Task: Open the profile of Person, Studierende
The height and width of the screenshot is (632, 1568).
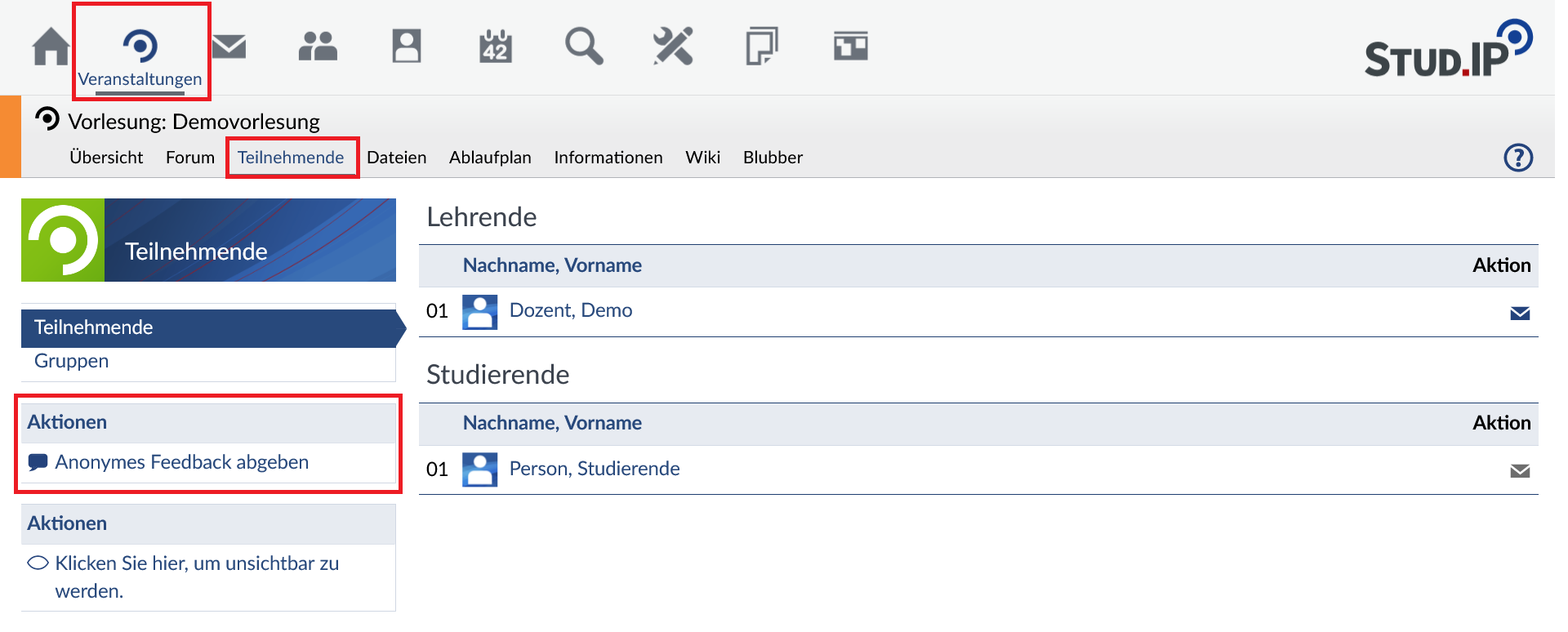Action: 594,469
